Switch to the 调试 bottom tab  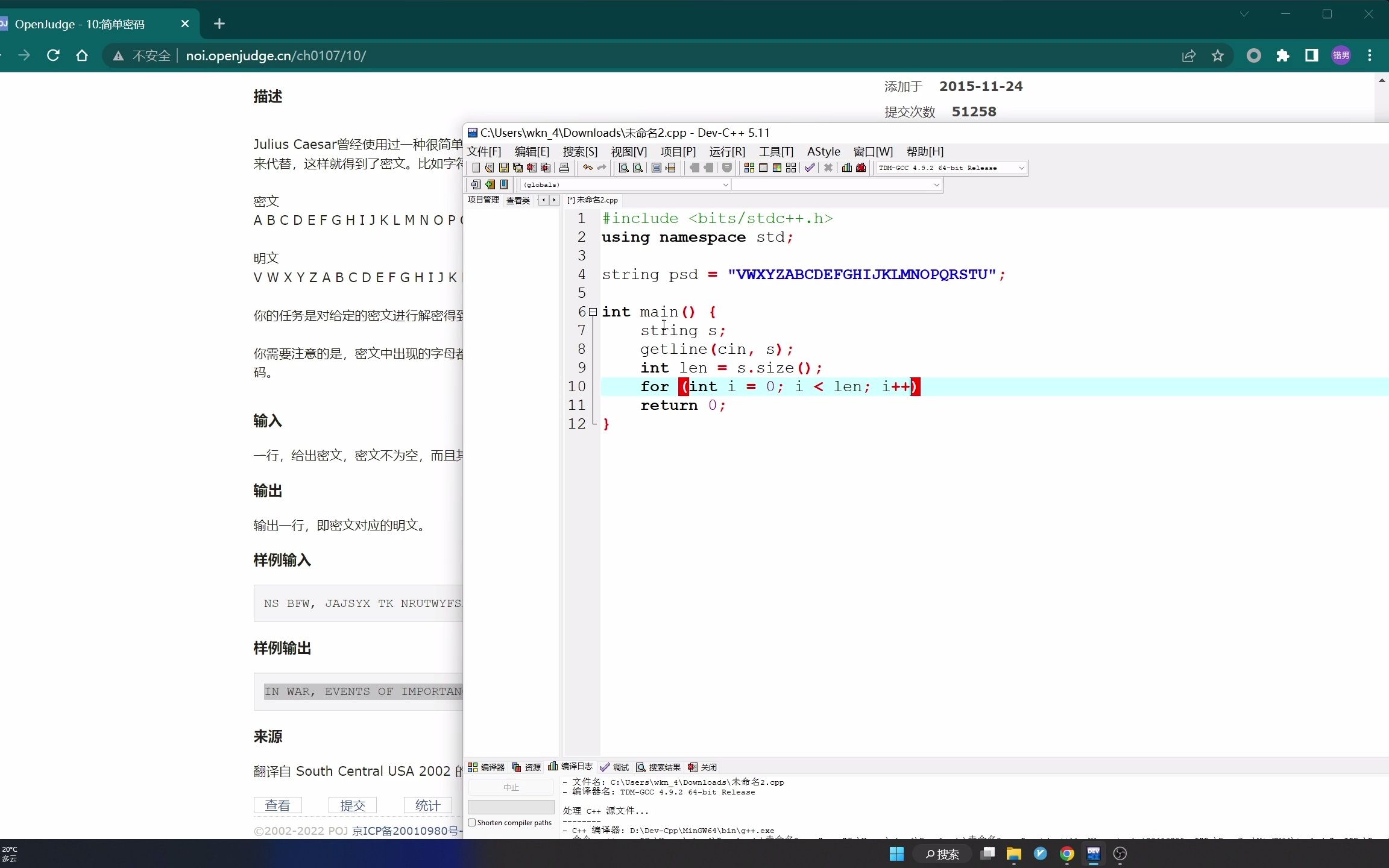pos(614,767)
